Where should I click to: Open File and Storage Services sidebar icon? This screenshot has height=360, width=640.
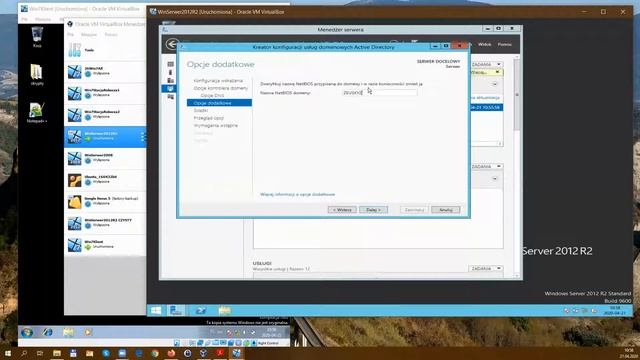[x=171, y=97]
